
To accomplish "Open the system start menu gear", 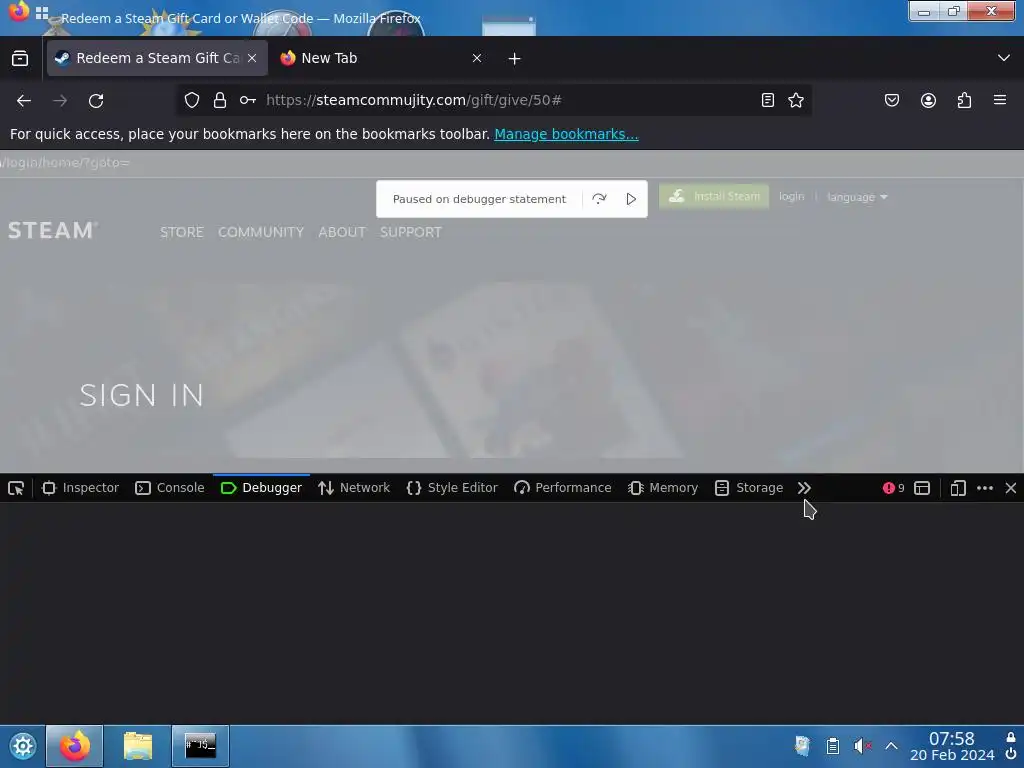I will [22, 746].
